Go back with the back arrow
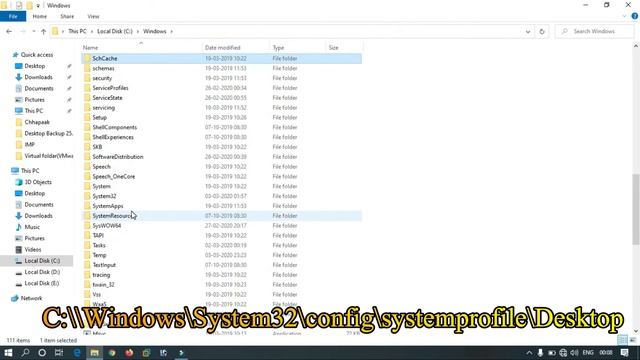 point(9,31)
